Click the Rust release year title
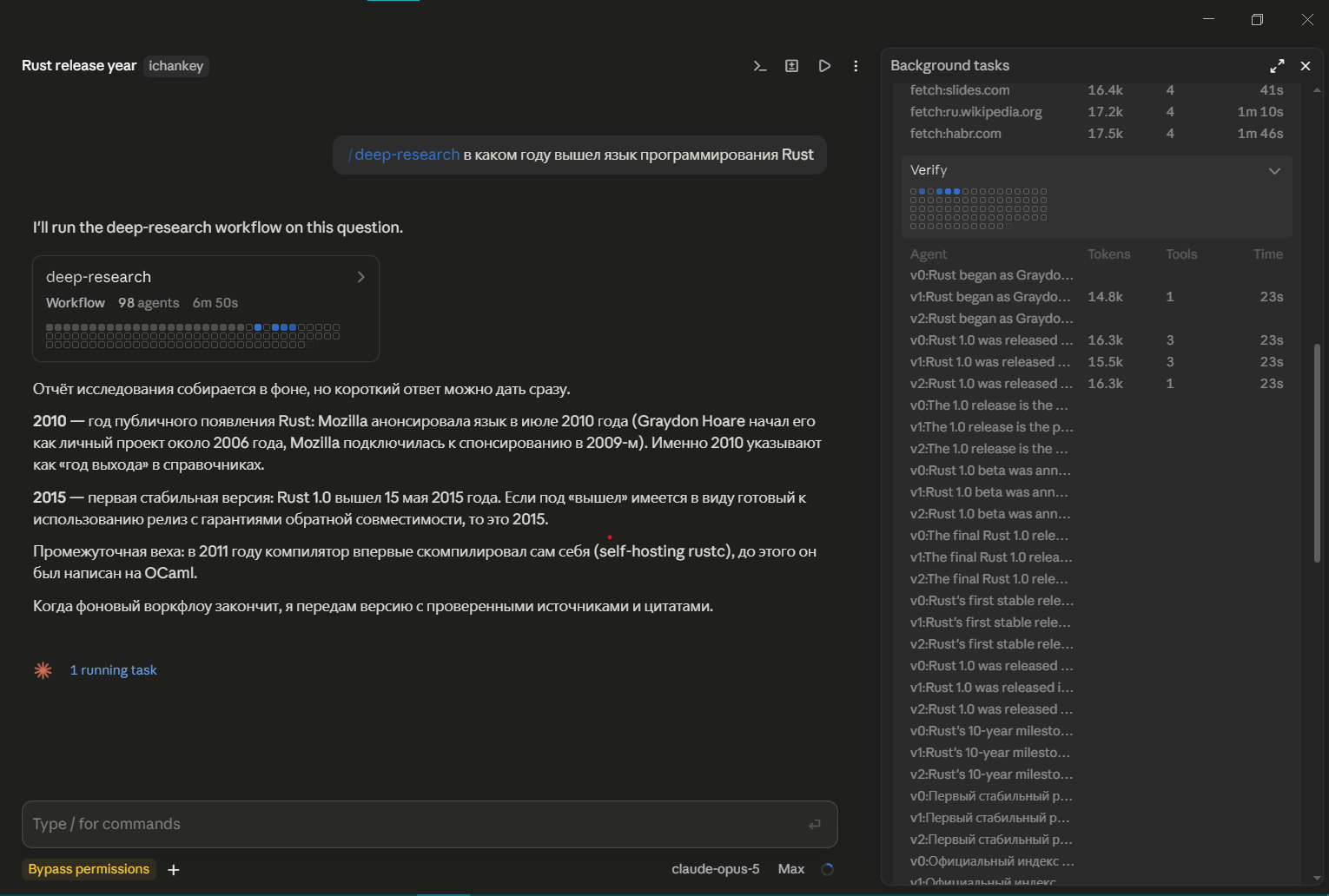This screenshot has width=1329, height=896. pyautogui.click(x=79, y=66)
